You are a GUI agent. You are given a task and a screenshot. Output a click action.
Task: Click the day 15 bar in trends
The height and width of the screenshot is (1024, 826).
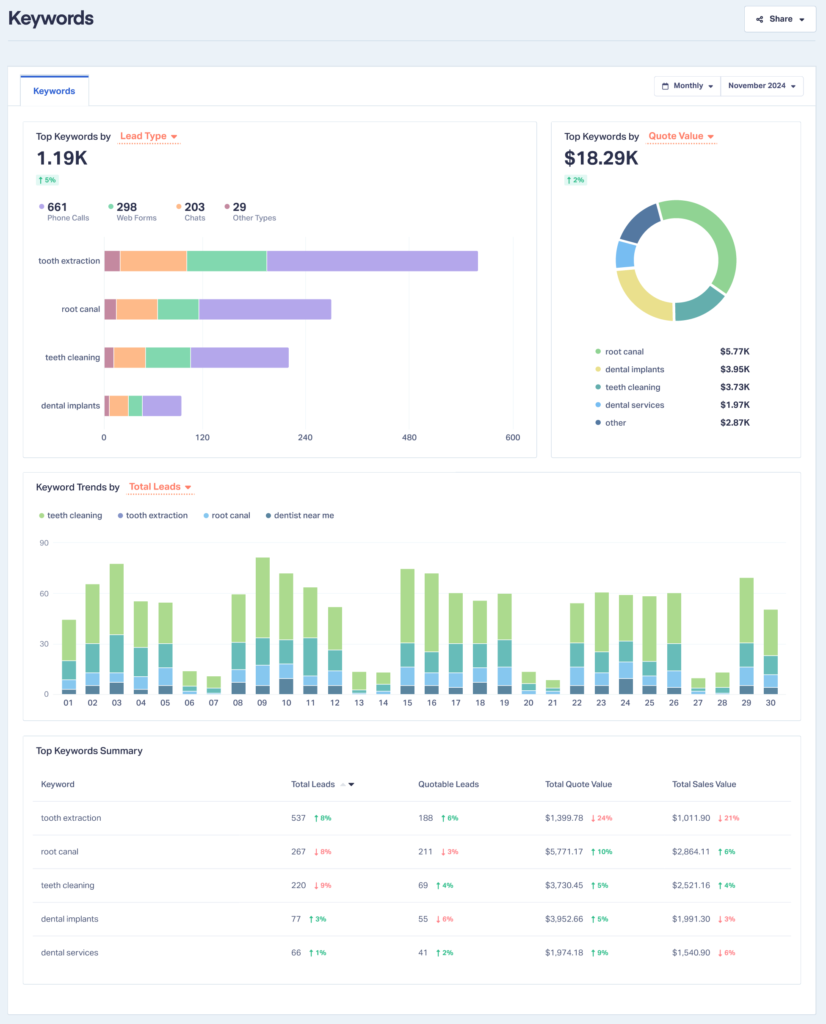pos(407,632)
